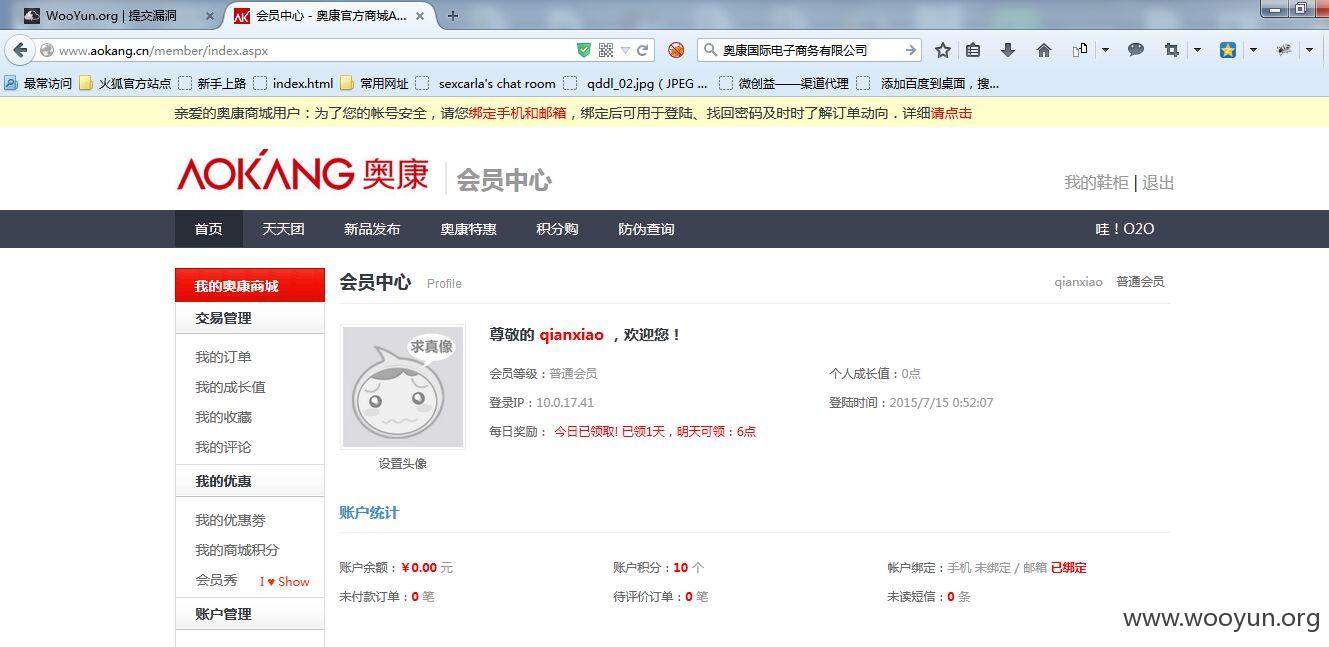The width and height of the screenshot is (1329, 647).
Task: Open the 新手上路 bookmark
Action: pyautogui.click(x=212, y=83)
